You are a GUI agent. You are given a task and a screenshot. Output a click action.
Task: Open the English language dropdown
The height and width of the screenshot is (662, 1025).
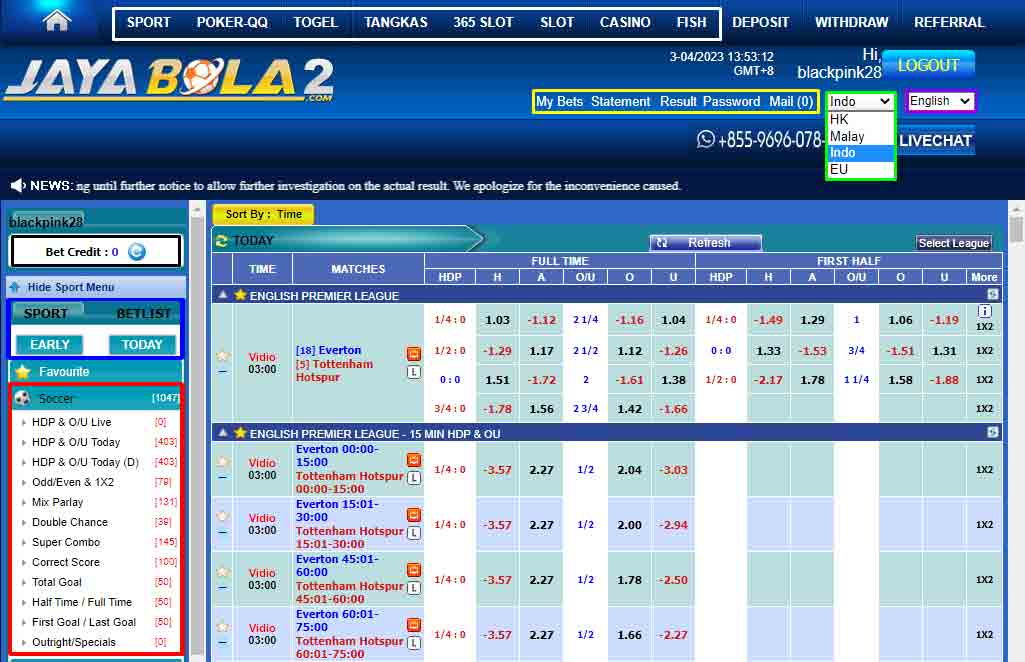pos(940,101)
